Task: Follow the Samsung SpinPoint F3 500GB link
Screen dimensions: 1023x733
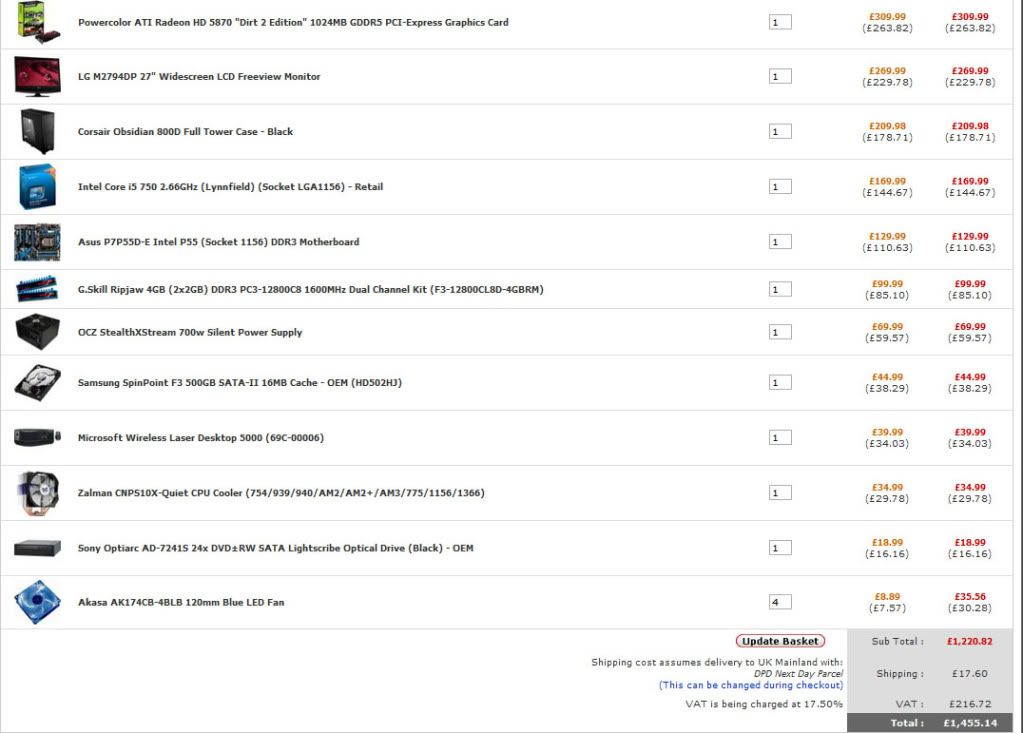Action: 239,383
